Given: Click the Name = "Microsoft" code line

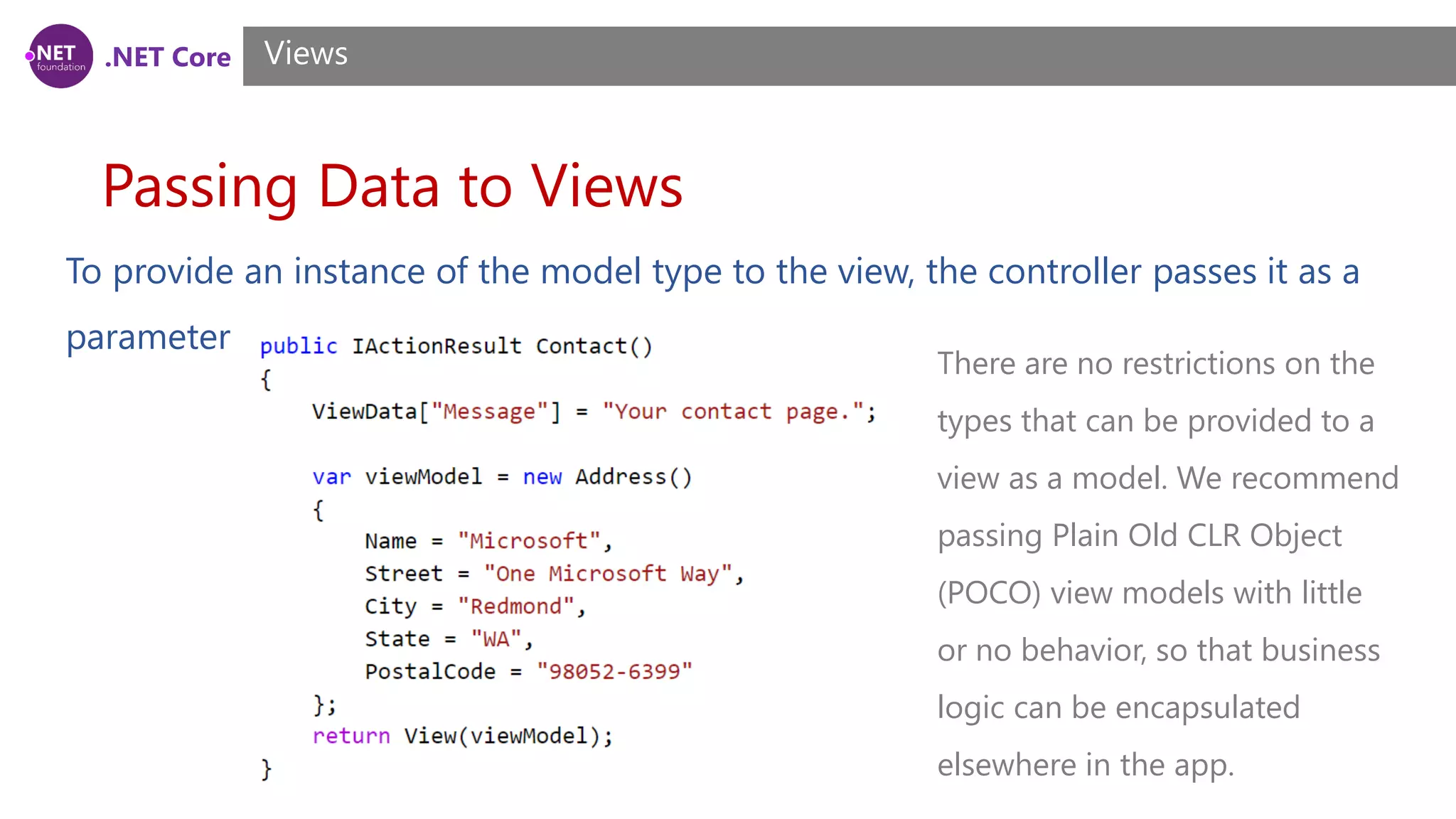Looking at the screenshot, I should coord(488,541).
